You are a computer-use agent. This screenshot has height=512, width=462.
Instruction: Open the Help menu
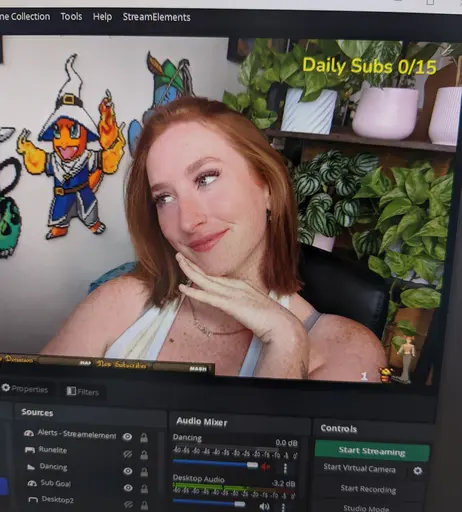[102, 17]
